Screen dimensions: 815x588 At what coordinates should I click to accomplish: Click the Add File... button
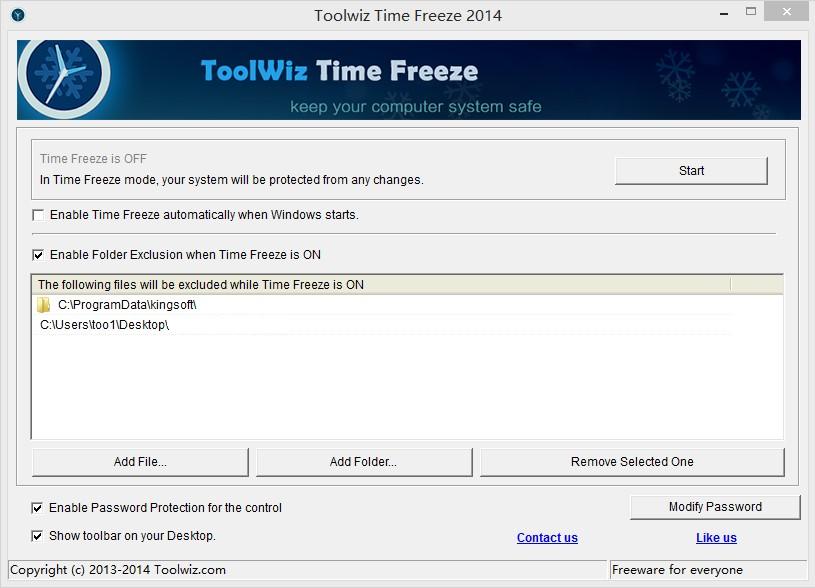tap(140, 462)
